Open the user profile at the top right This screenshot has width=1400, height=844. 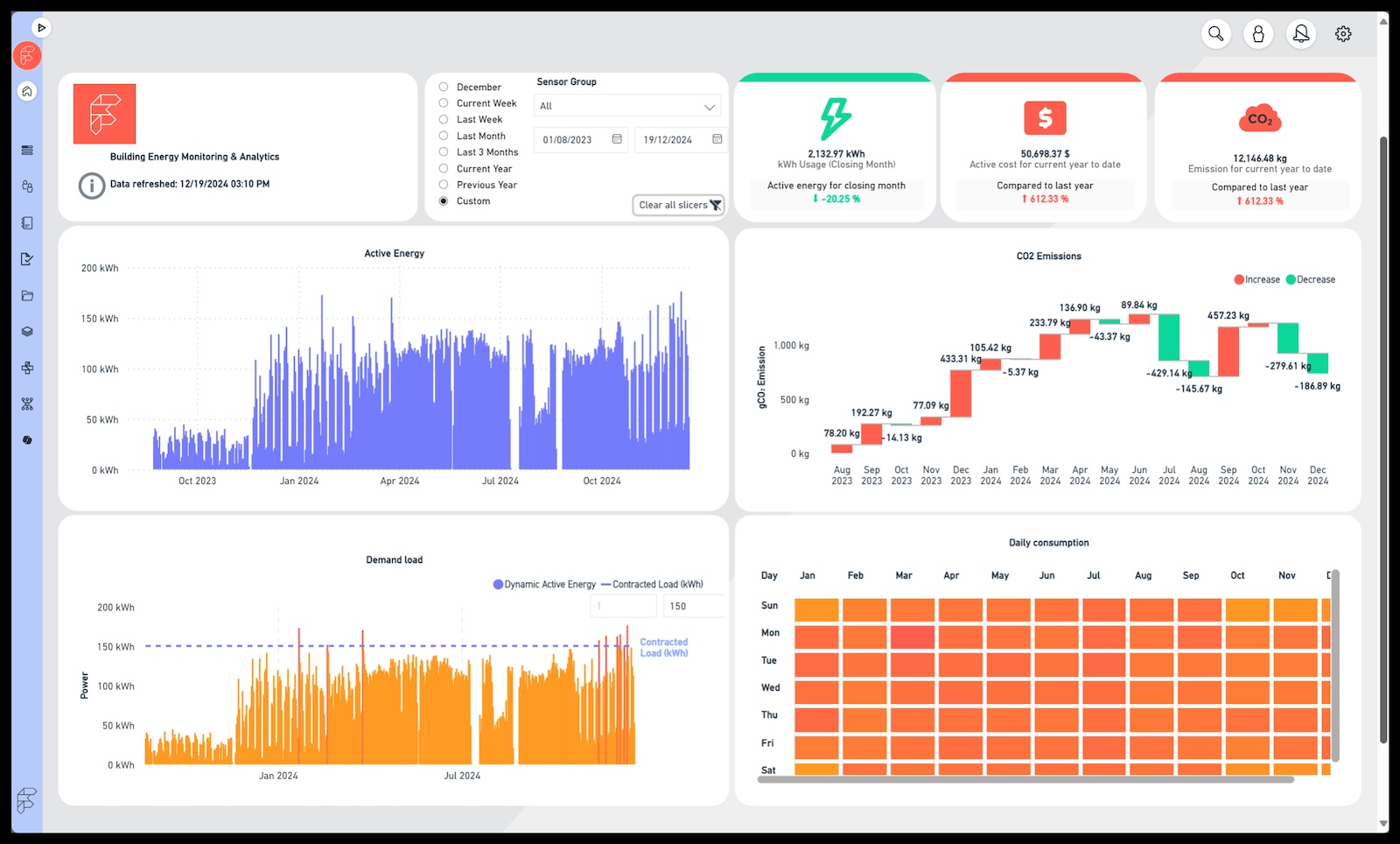(x=1258, y=33)
